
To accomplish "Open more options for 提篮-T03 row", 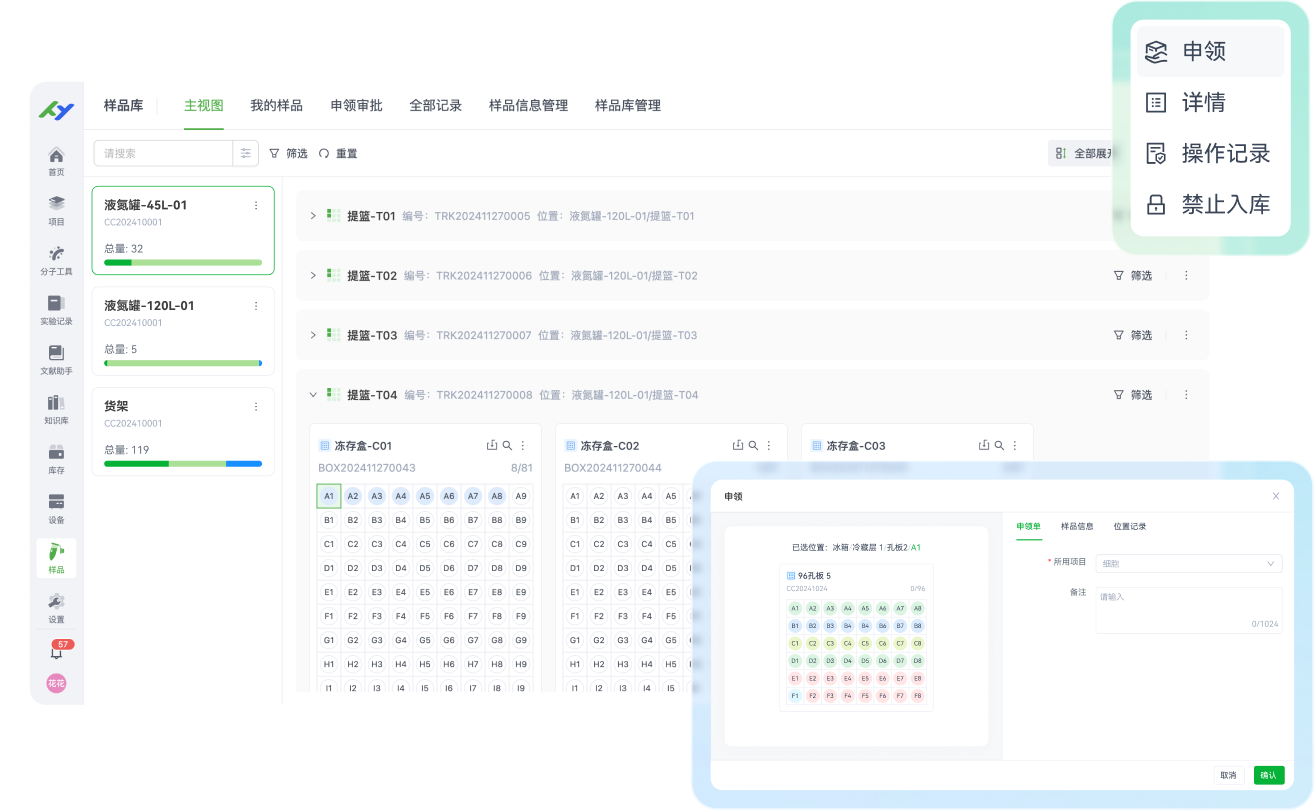I will pyautogui.click(x=1187, y=335).
